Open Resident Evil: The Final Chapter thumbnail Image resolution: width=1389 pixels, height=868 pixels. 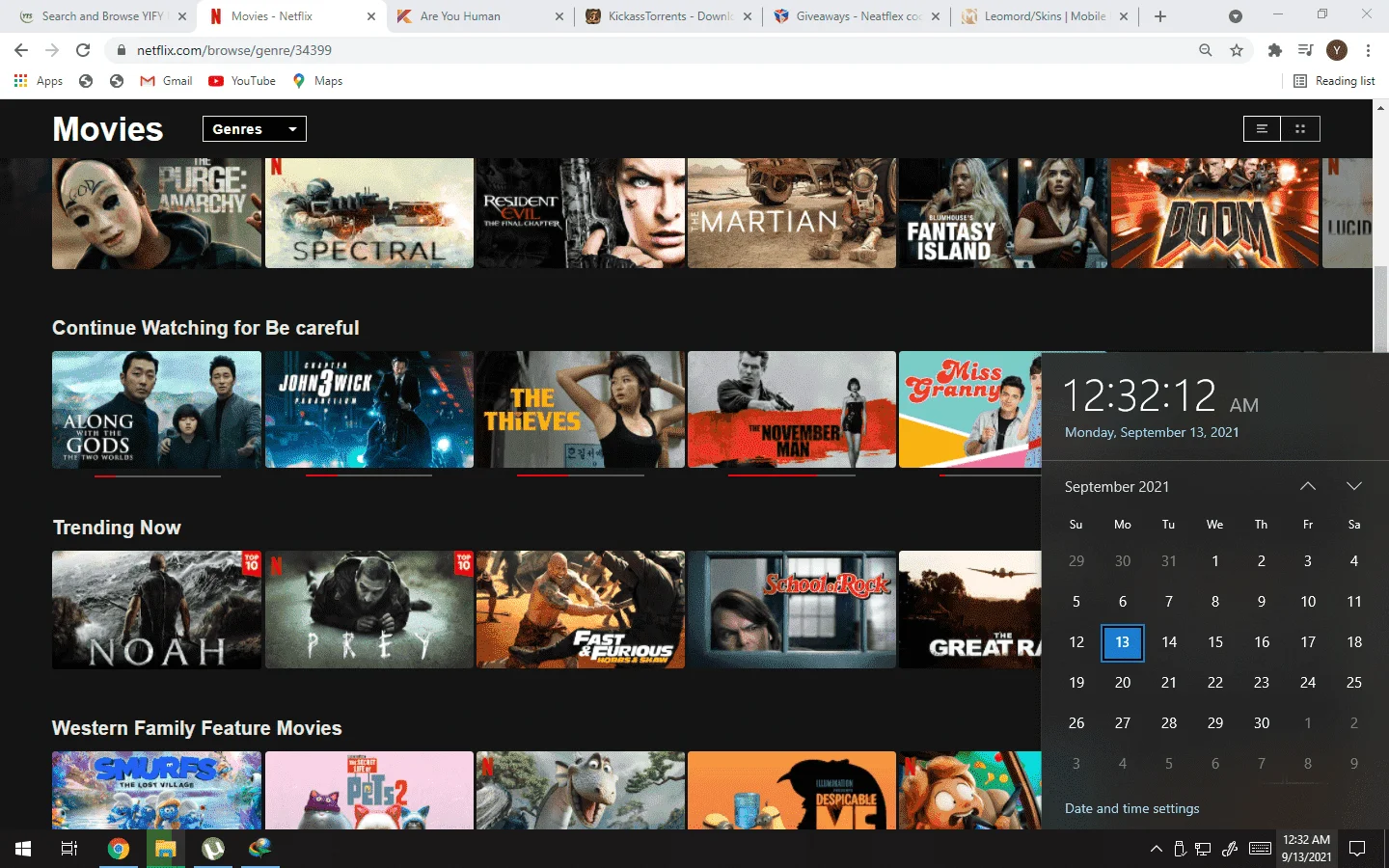coord(581,213)
